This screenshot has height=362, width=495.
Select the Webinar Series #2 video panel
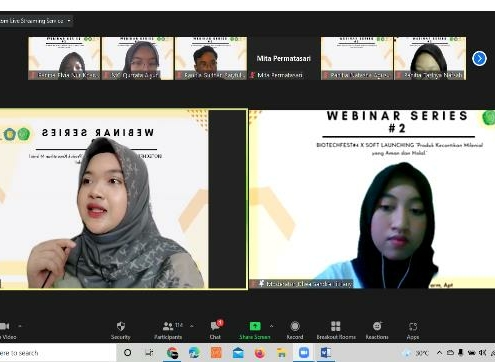(x=372, y=199)
